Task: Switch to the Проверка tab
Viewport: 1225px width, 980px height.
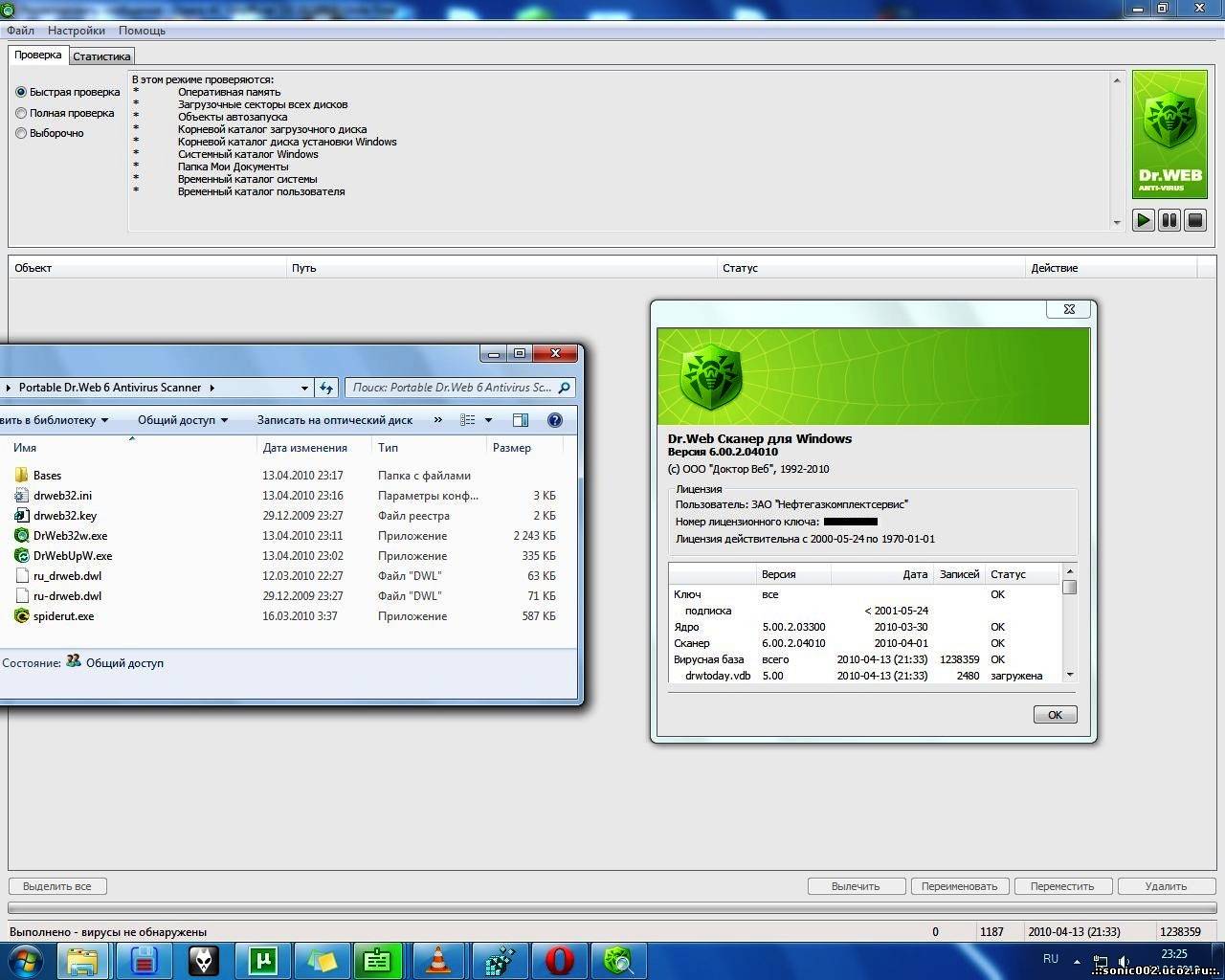Action: point(38,56)
